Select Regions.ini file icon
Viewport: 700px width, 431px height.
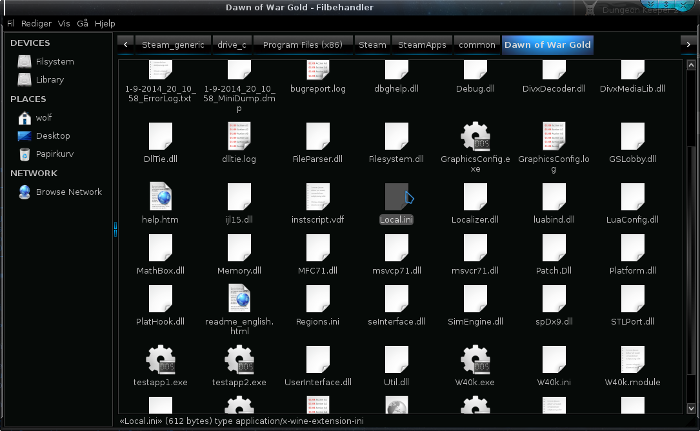[x=318, y=298]
